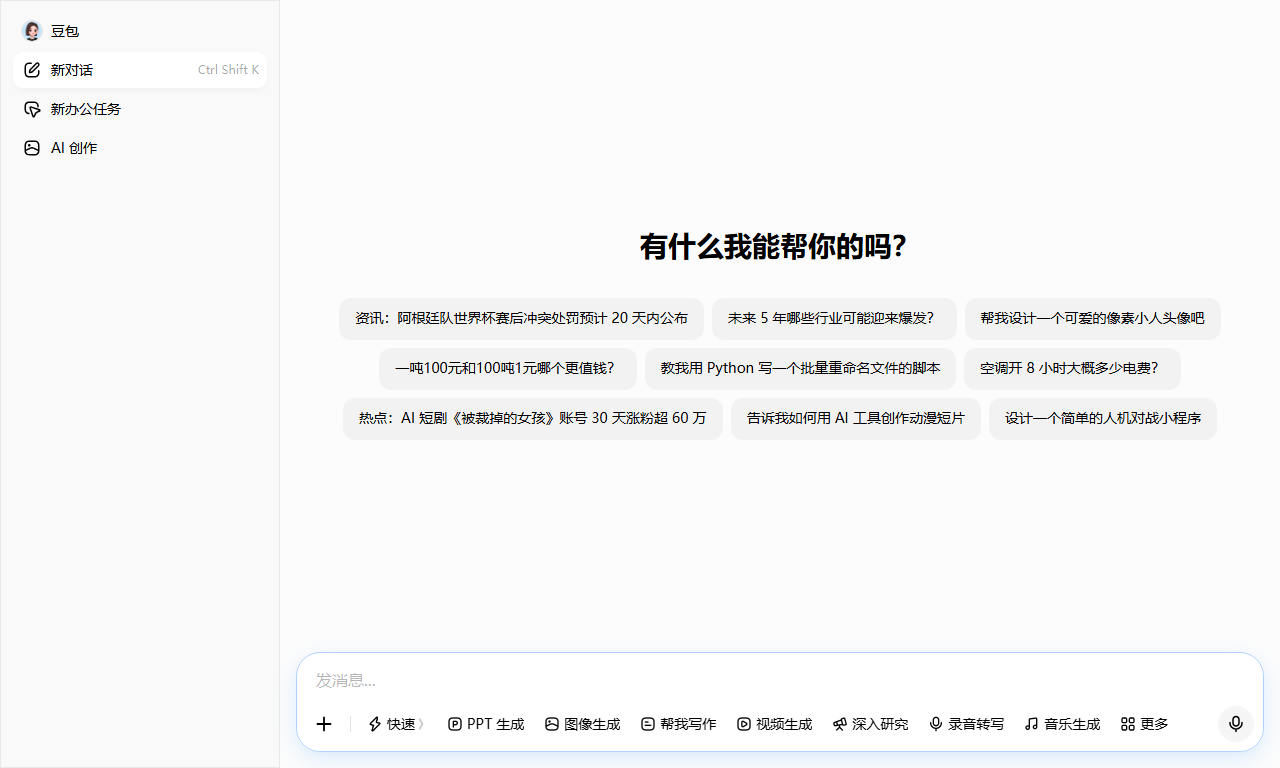This screenshot has width=1280, height=768.
Task: Click the 录音转写 microphone icon
Action: (936, 724)
